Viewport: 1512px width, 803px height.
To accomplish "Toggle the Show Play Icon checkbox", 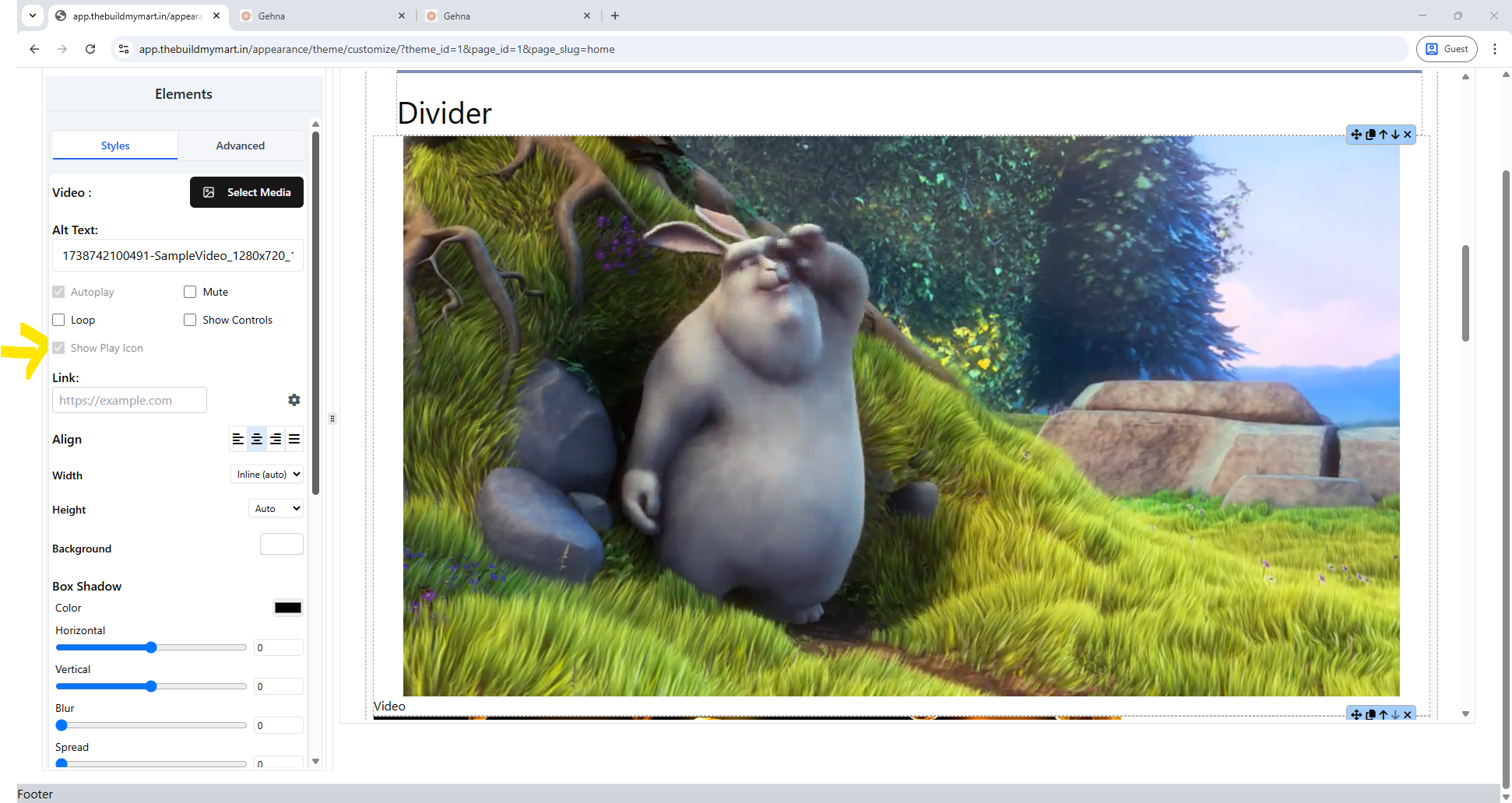I will [x=58, y=348].
